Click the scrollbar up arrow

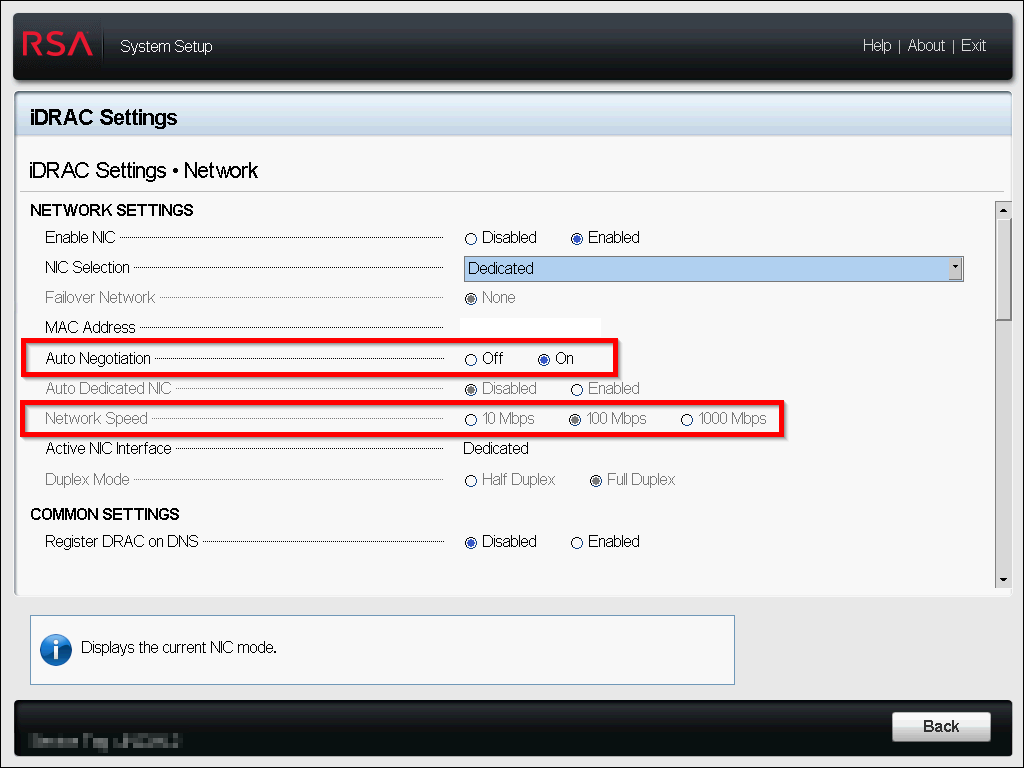(x=1004, y=209)
